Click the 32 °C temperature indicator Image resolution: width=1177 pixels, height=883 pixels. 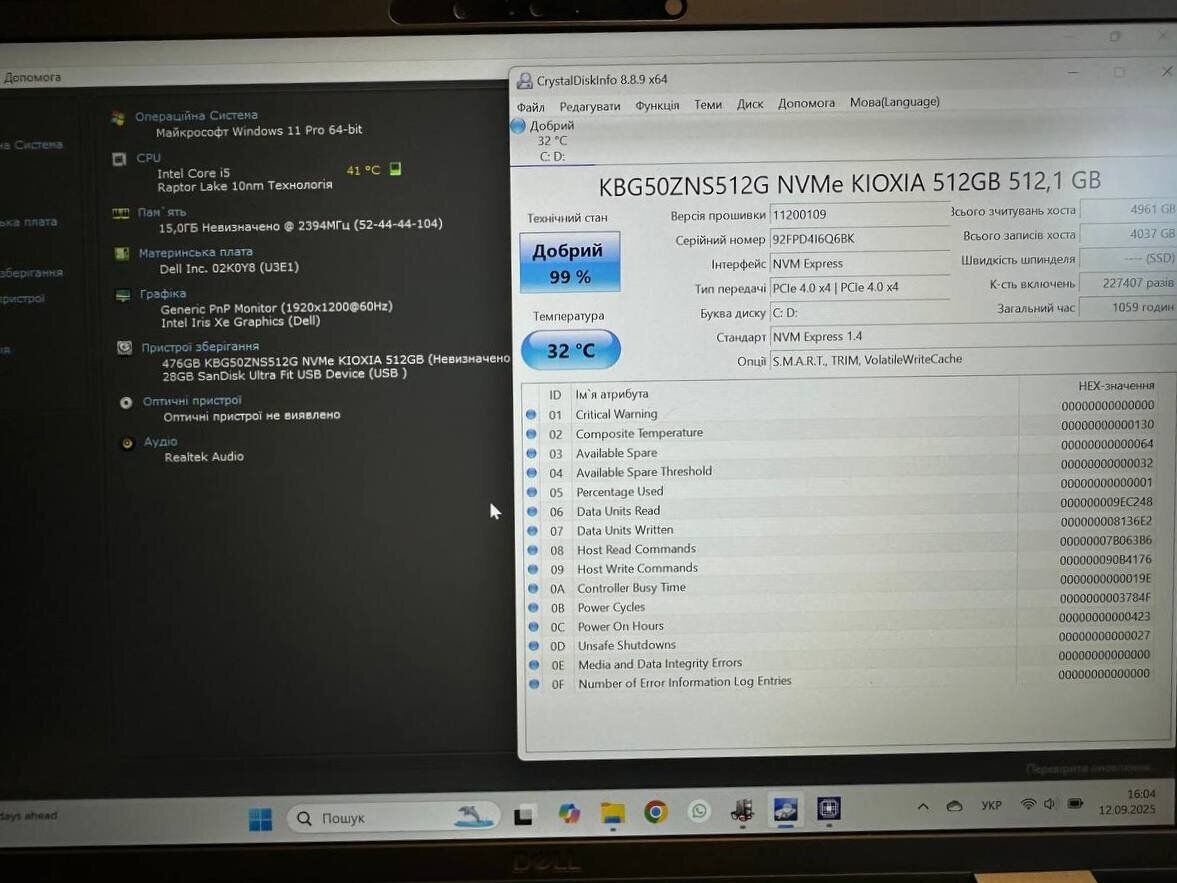point(570,350)
